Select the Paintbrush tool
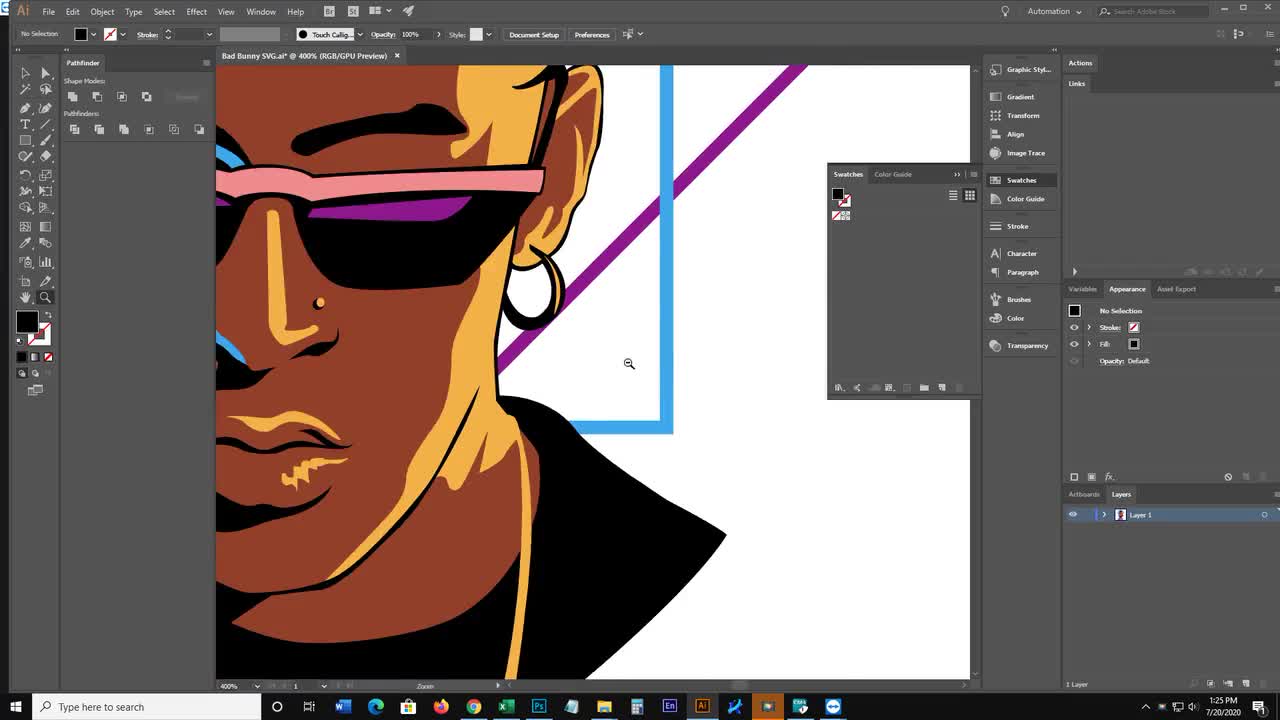Screen dimensions: 1280x720 (45, 141)
